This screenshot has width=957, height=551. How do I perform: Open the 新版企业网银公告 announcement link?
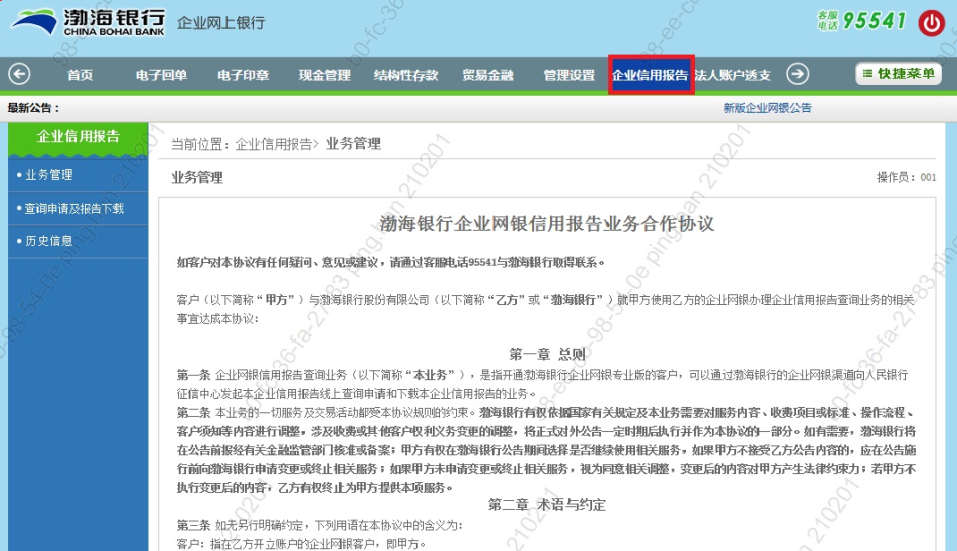767,108
